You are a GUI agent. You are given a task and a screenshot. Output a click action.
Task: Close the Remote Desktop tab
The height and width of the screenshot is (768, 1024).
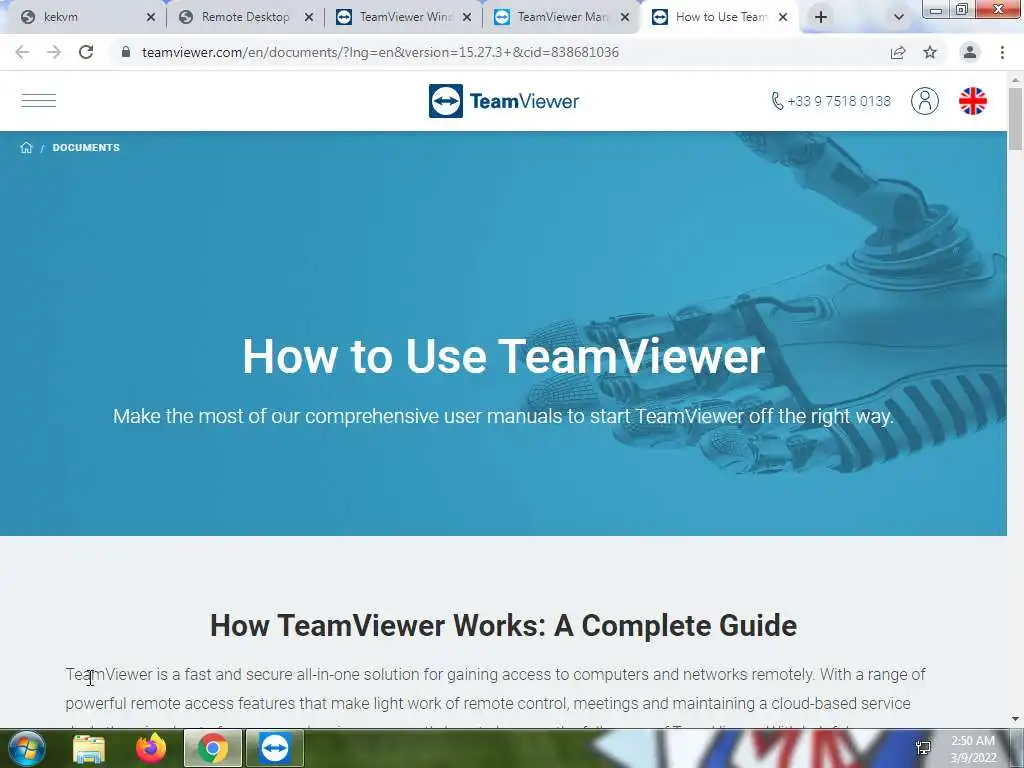point(309,18)
